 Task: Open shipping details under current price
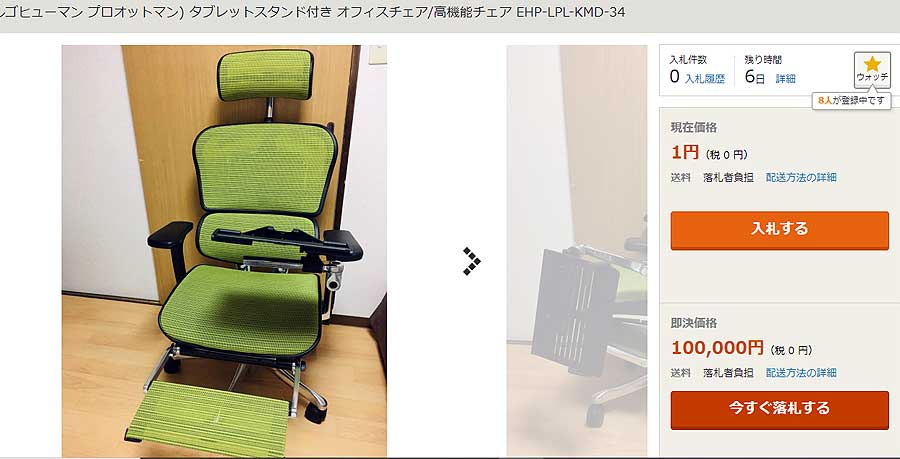coord(801,177)
